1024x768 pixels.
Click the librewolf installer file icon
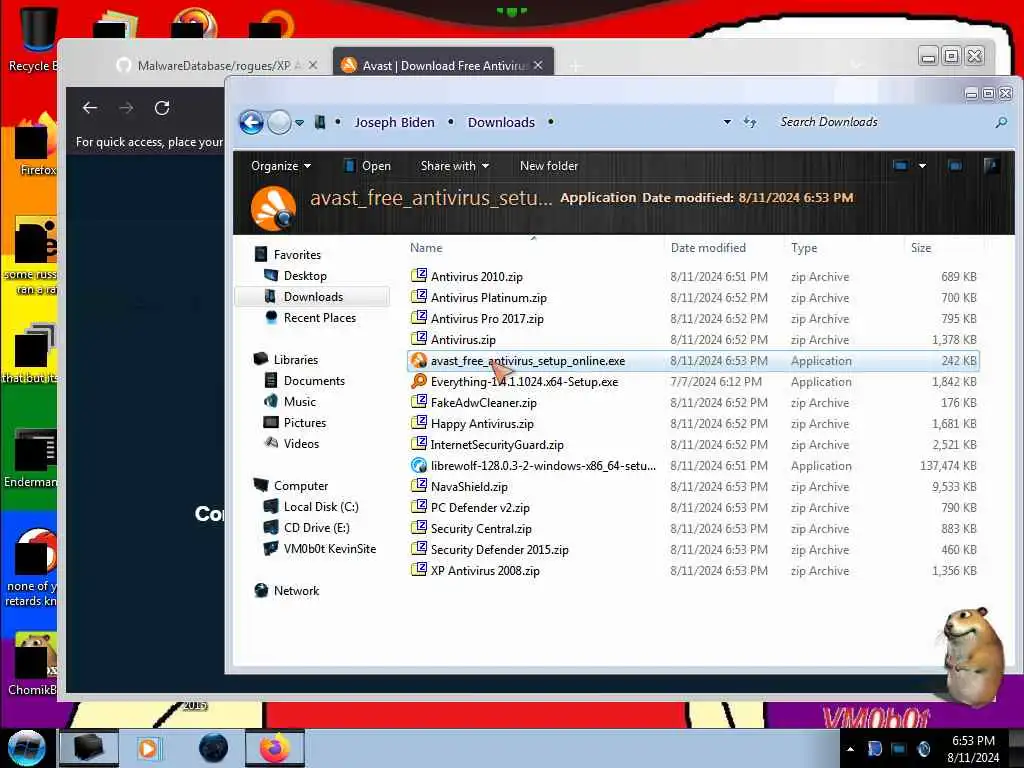click(419, 465)
